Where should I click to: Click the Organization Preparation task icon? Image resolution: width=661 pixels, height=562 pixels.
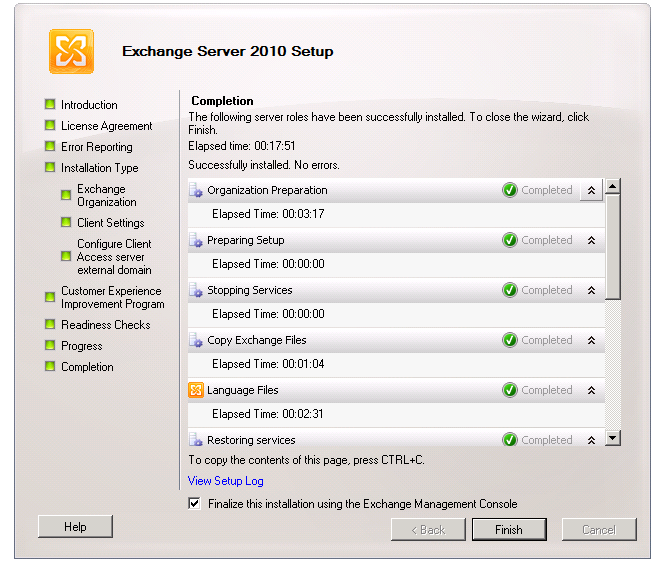tap(196, 190)
